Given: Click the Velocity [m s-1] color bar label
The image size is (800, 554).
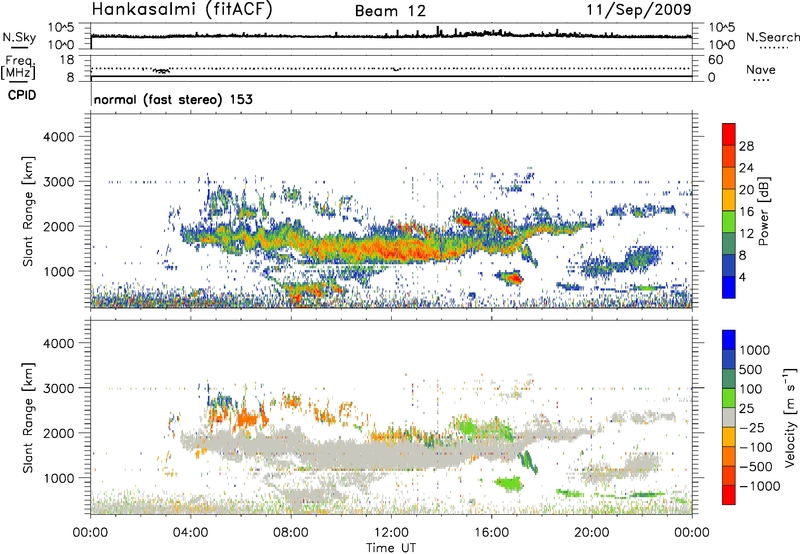Looking at the screenshot, I should tap(790, 417).
